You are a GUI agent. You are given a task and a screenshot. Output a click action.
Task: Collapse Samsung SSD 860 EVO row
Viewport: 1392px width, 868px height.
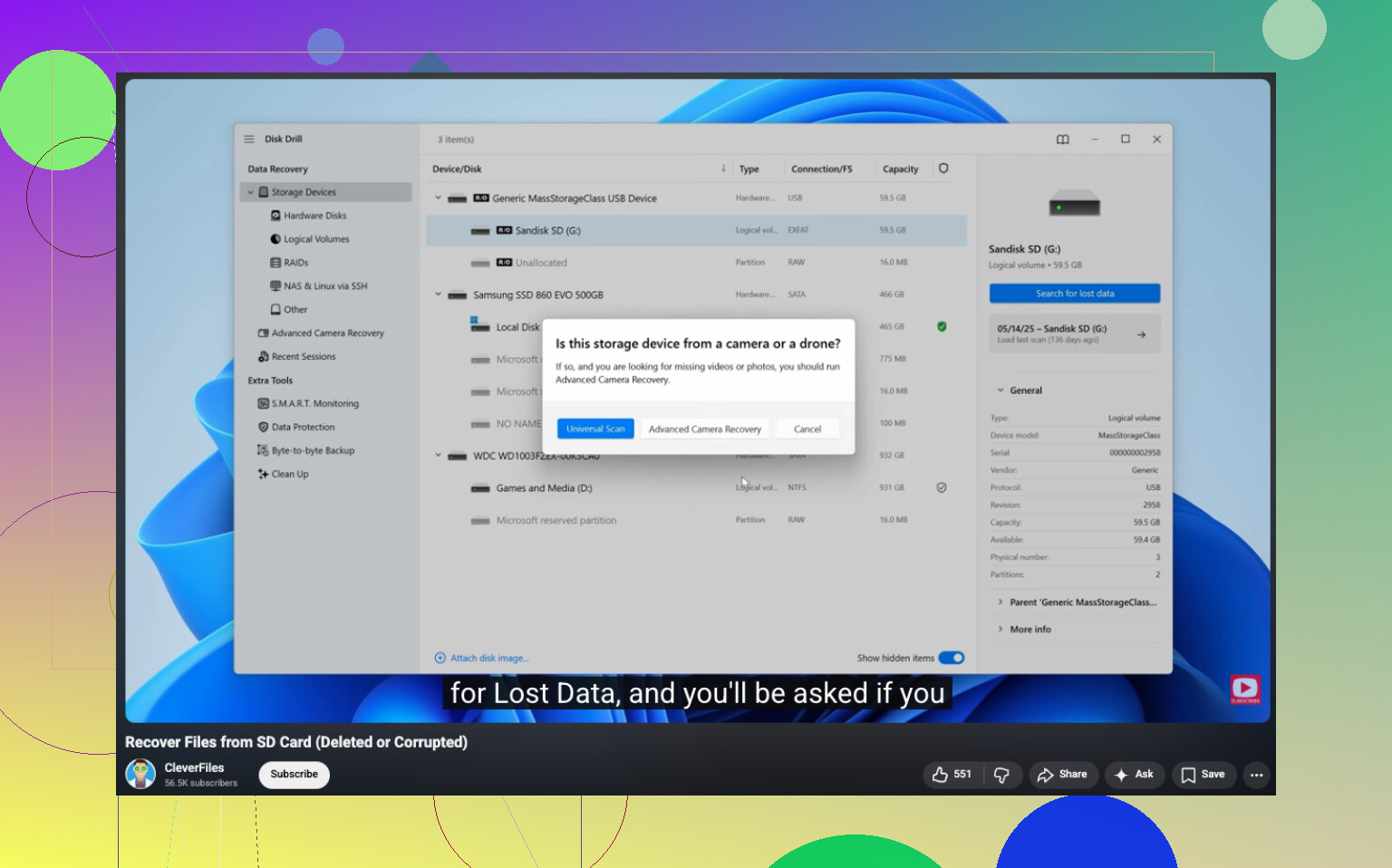[x=439, y=294]
